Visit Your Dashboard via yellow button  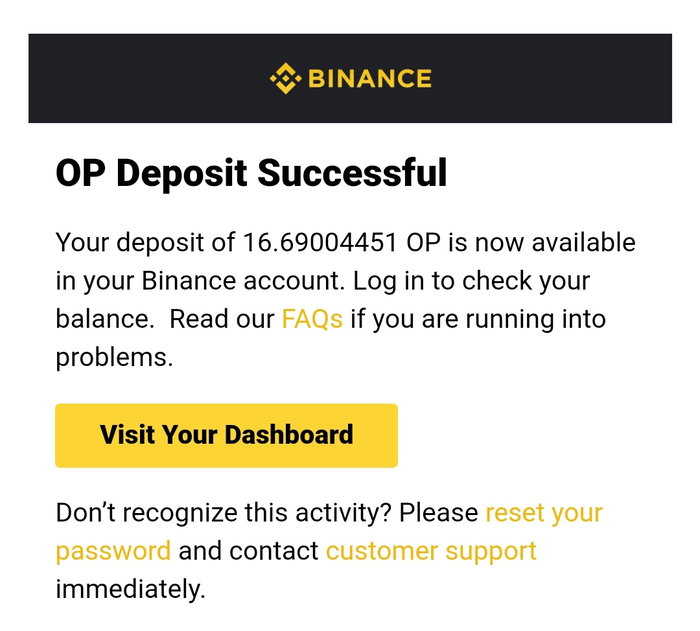coord(226,435)
